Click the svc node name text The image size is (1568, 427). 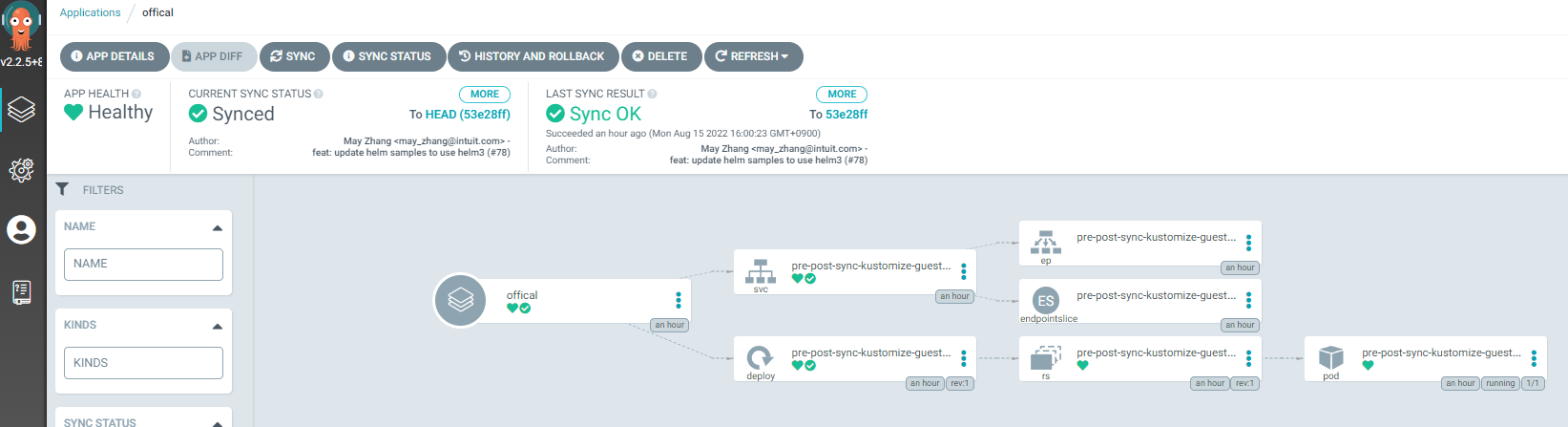point(871,266)
